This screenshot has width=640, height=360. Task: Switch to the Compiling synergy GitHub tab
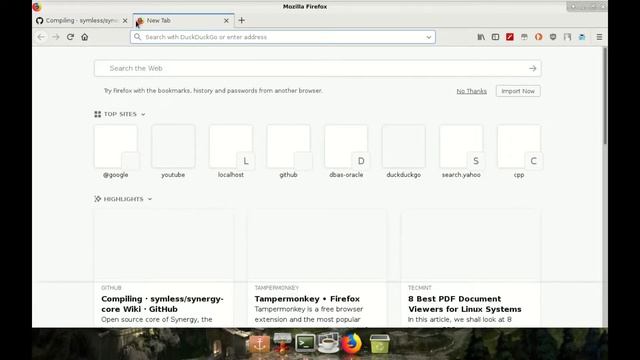(x=82, y=20)
